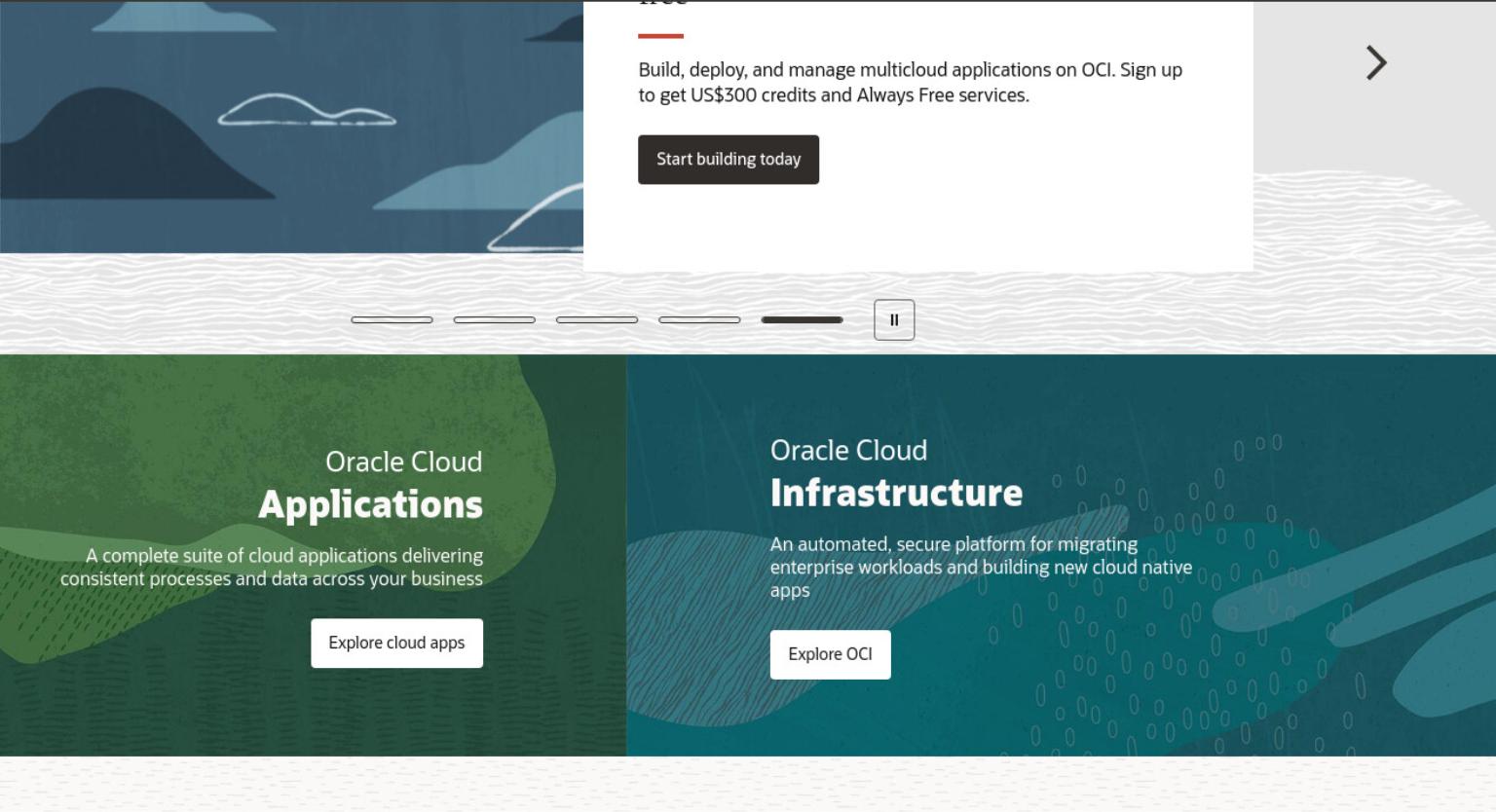Select the first carousel slide indicator
This screenshot has height=812, width=1496.
click(392, 319)
